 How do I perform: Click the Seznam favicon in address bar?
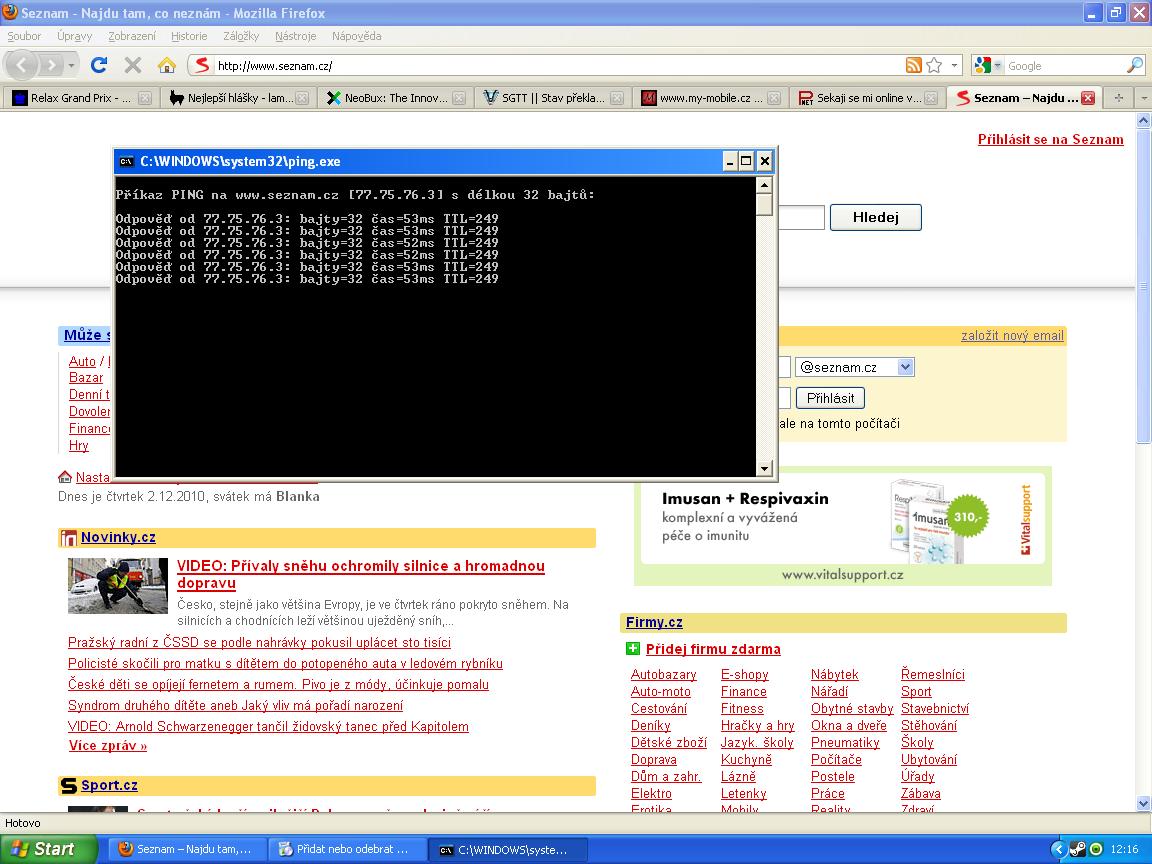tap(202, 65)
